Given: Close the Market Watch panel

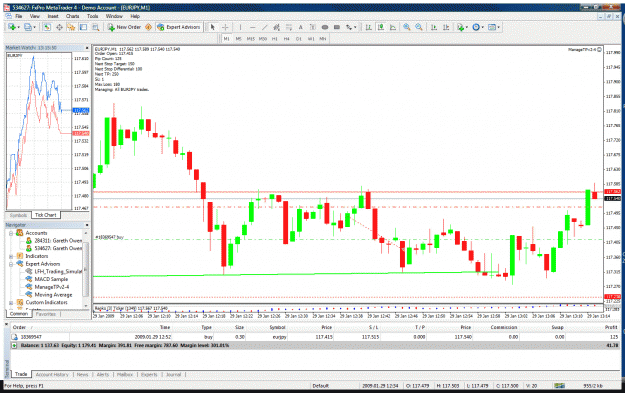Looking at the screenshot, I should pos(87,48).
